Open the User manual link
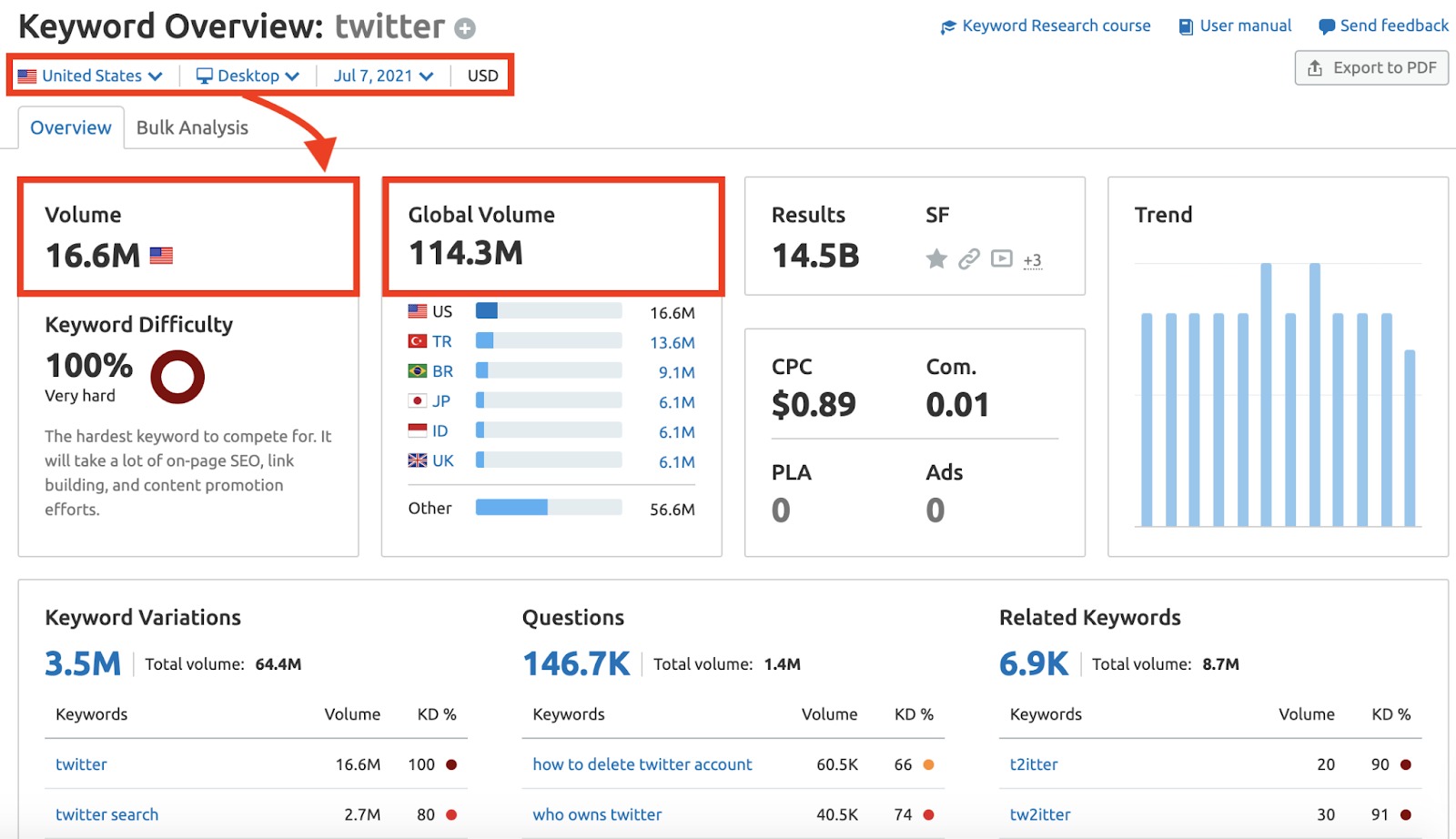Screen dimensions: 1456x839 [x=1245, y=26]
